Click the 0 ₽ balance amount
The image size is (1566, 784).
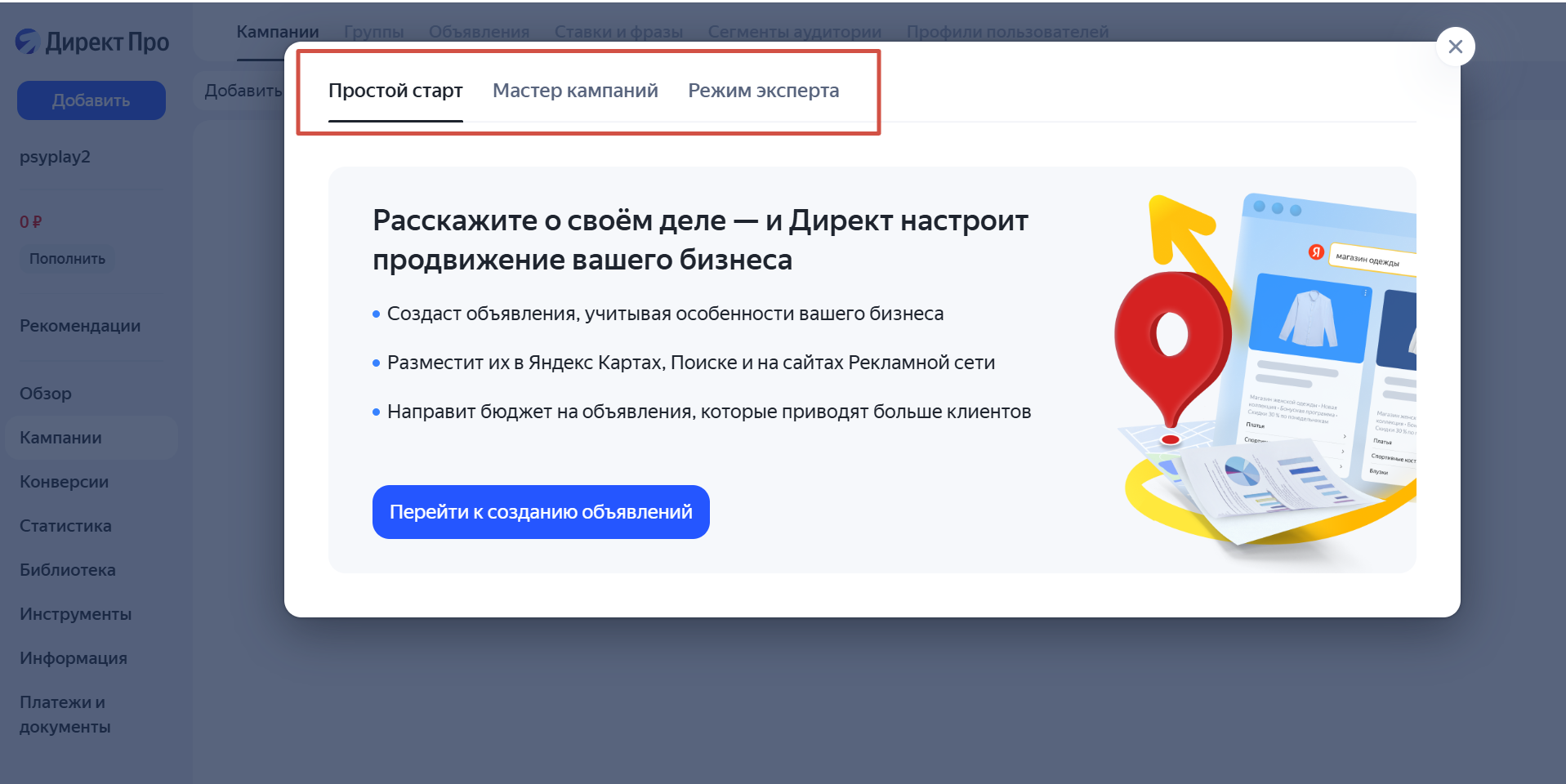[31, 222]
